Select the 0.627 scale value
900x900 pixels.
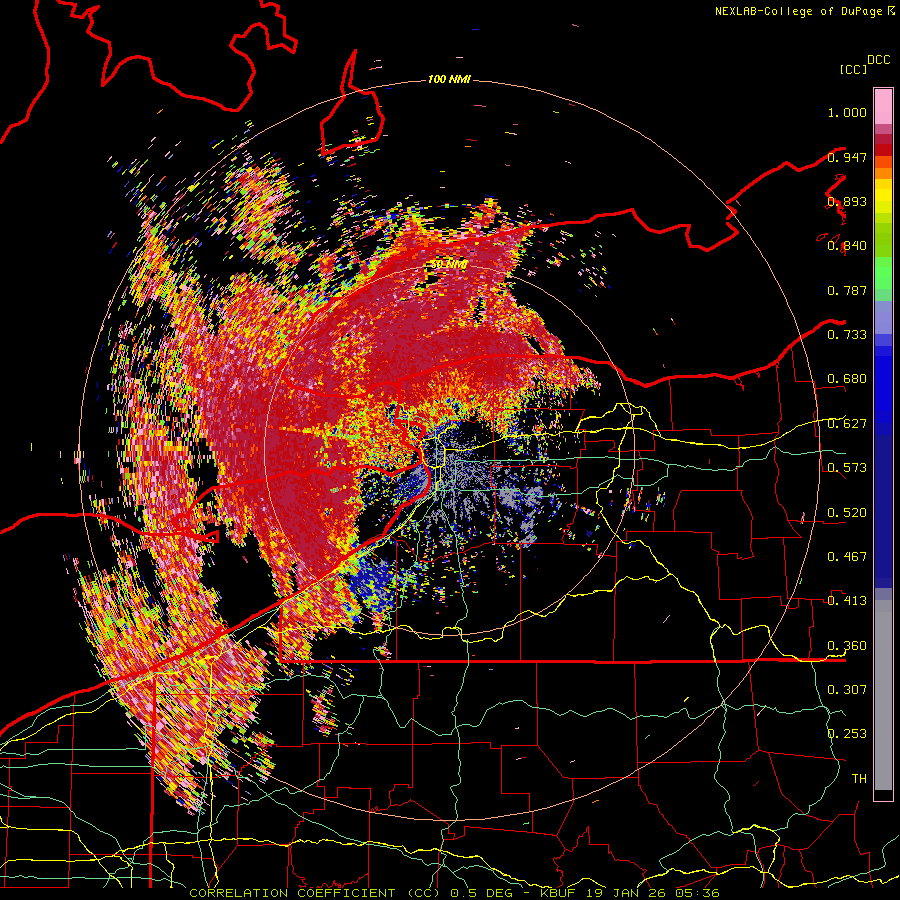[x=847, y=424]
